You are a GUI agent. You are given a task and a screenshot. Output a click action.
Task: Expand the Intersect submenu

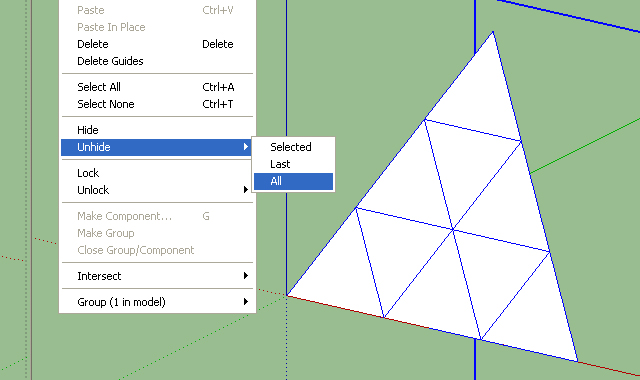point(157,276)
